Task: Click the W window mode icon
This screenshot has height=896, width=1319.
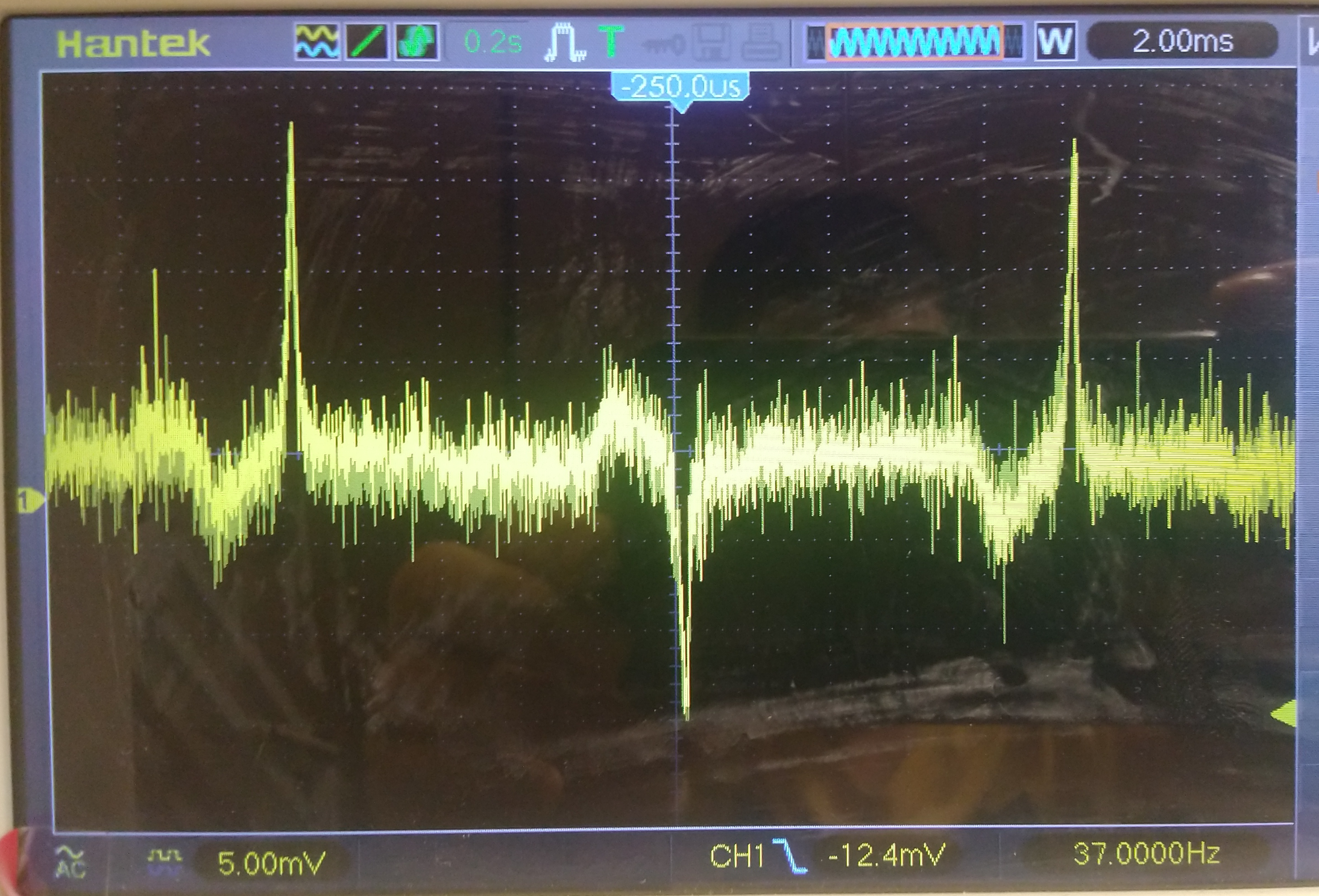Action: point(1056,42)
